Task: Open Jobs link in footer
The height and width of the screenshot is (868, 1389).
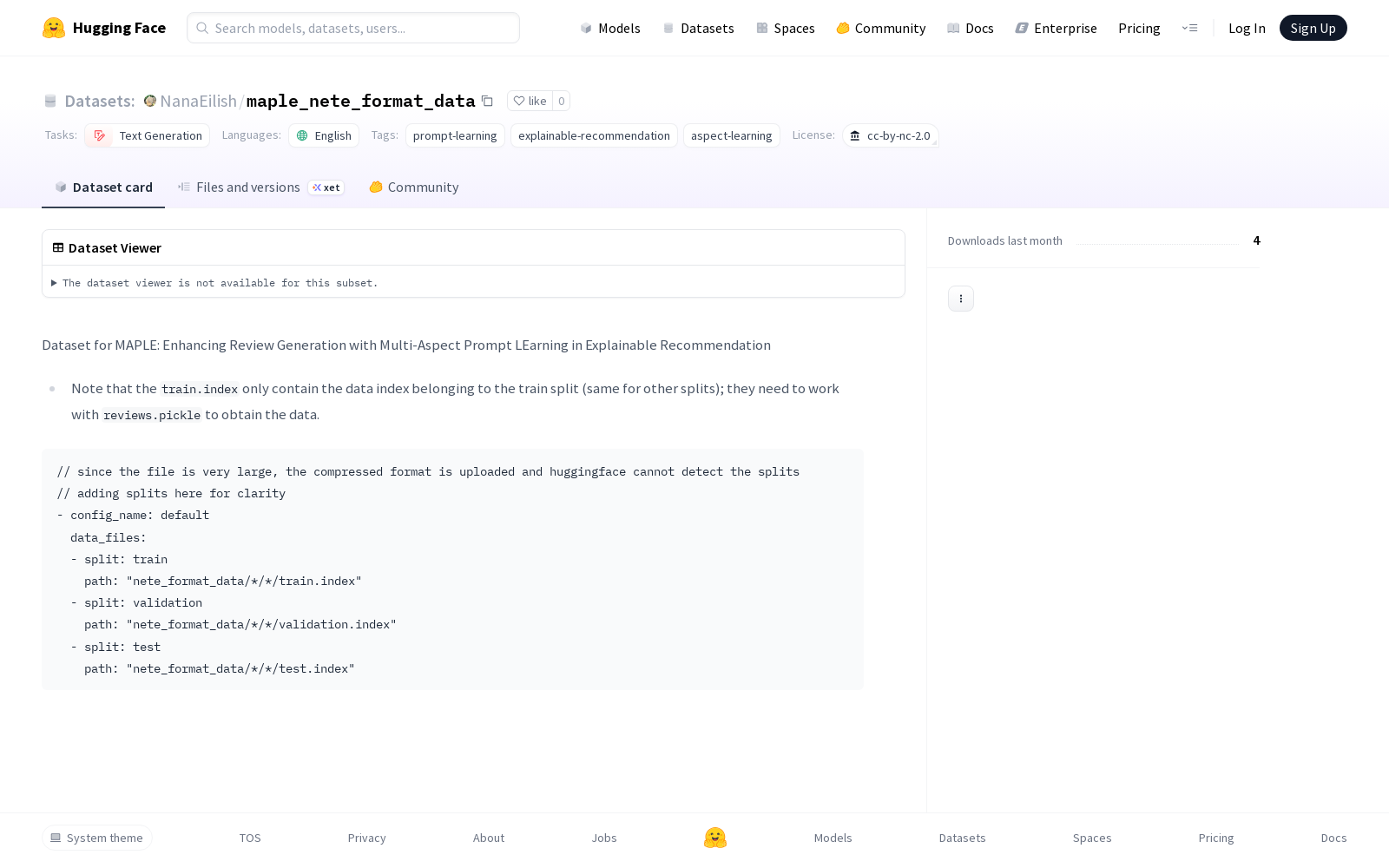Action: tap(604, 838)
